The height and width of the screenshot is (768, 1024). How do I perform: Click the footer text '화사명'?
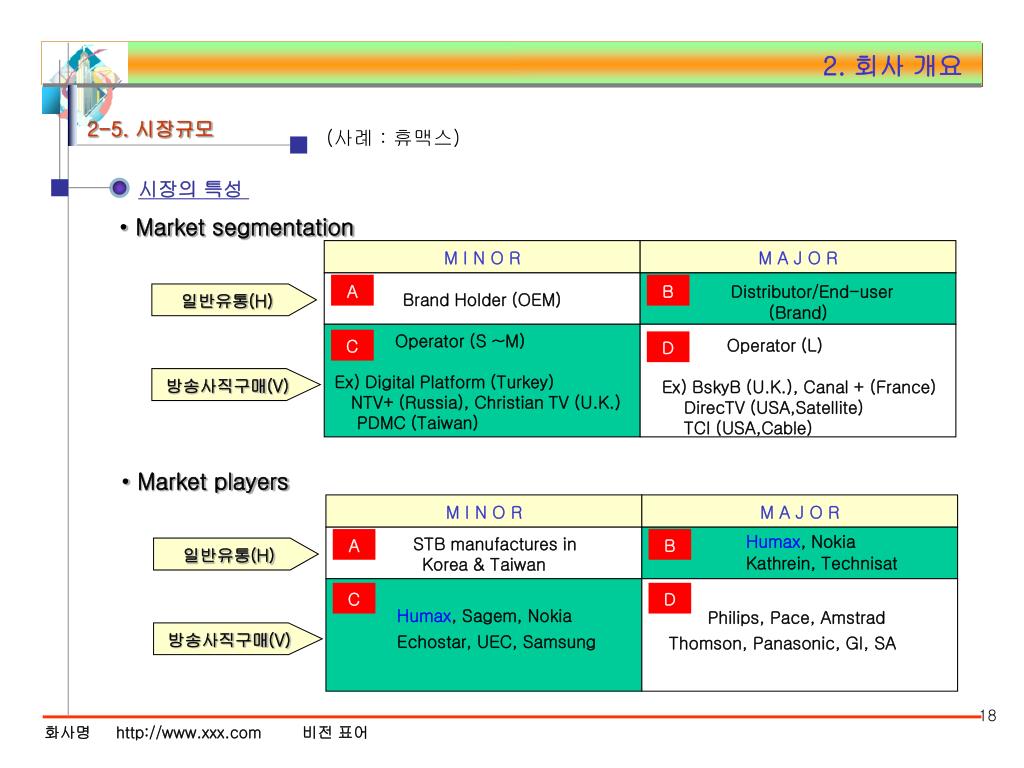[x=67, y=732]
